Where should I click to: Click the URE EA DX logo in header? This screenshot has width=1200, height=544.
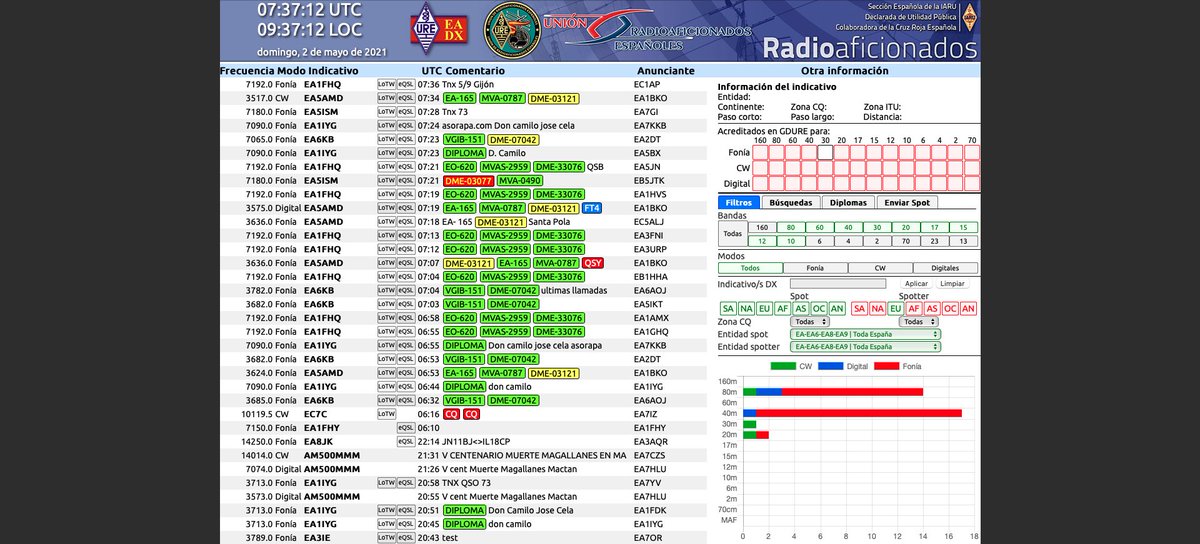pos(440,28)
